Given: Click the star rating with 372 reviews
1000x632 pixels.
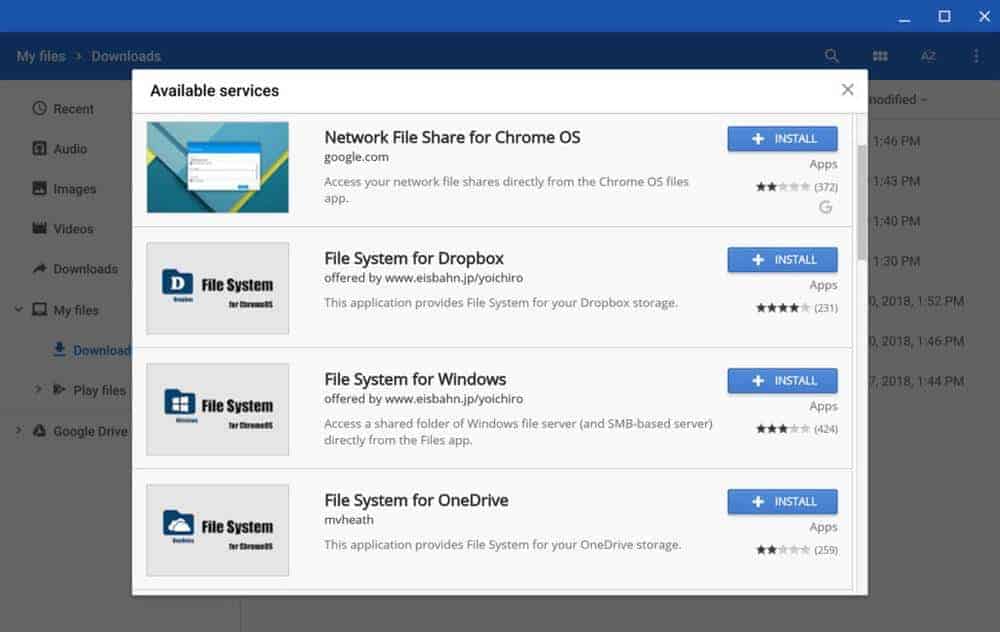Looking at the screenshot, I should [783, 187].
